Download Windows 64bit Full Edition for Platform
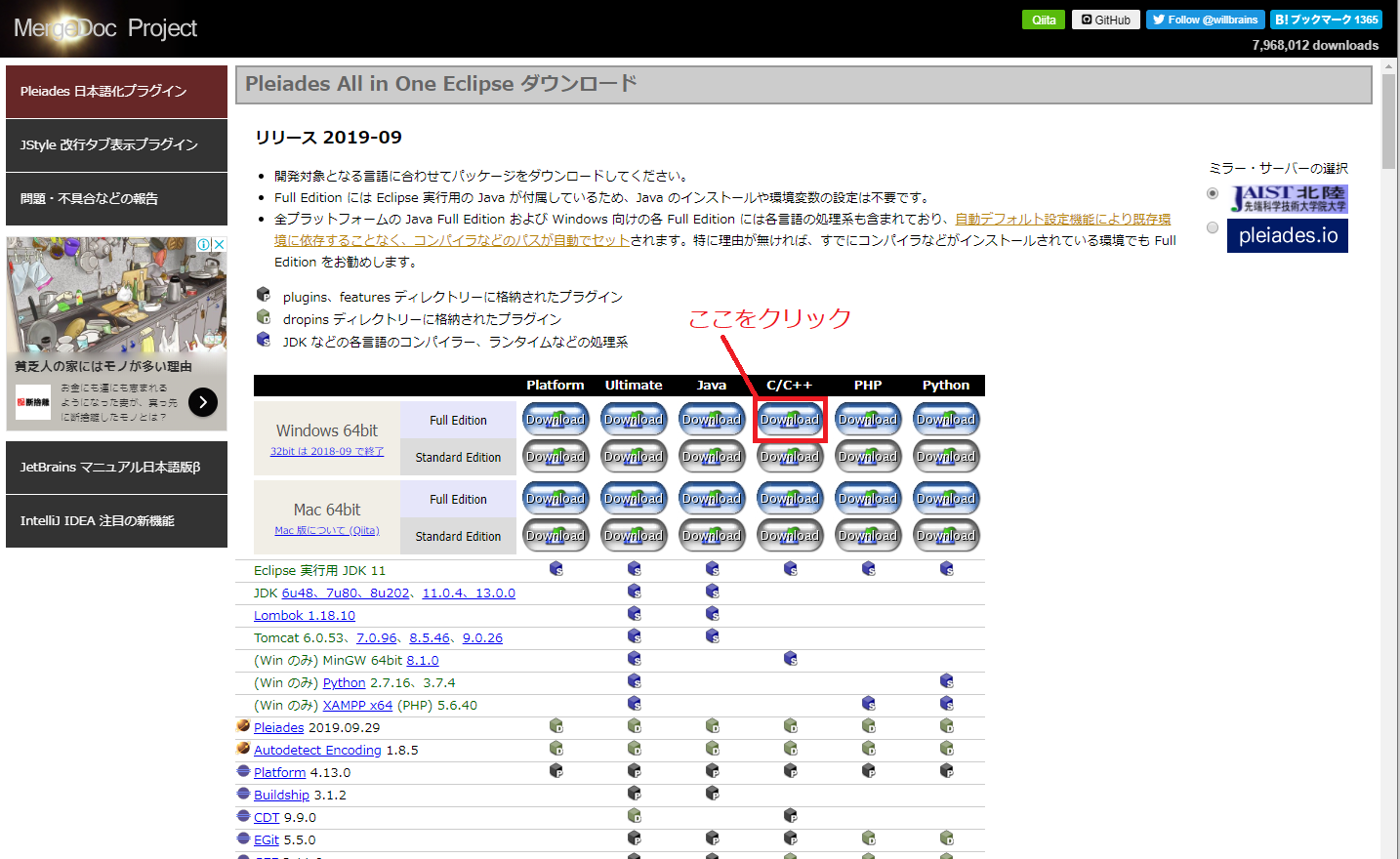Screen dimensions: 1400x859 (556, 420)
